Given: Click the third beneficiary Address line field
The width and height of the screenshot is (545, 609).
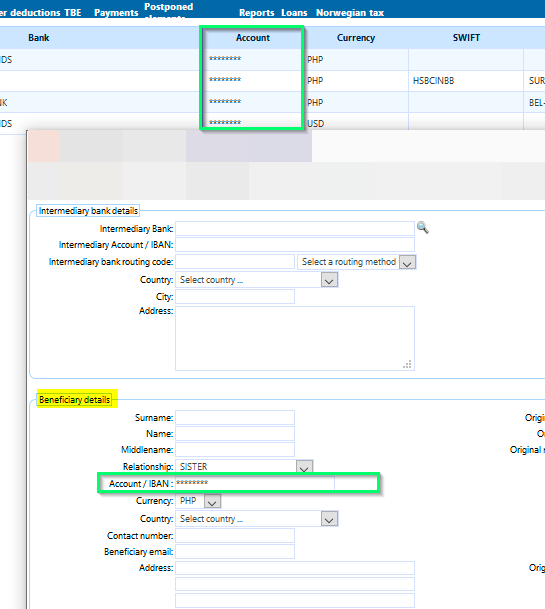Looking at the screenshot, I should tap(295, 600).
